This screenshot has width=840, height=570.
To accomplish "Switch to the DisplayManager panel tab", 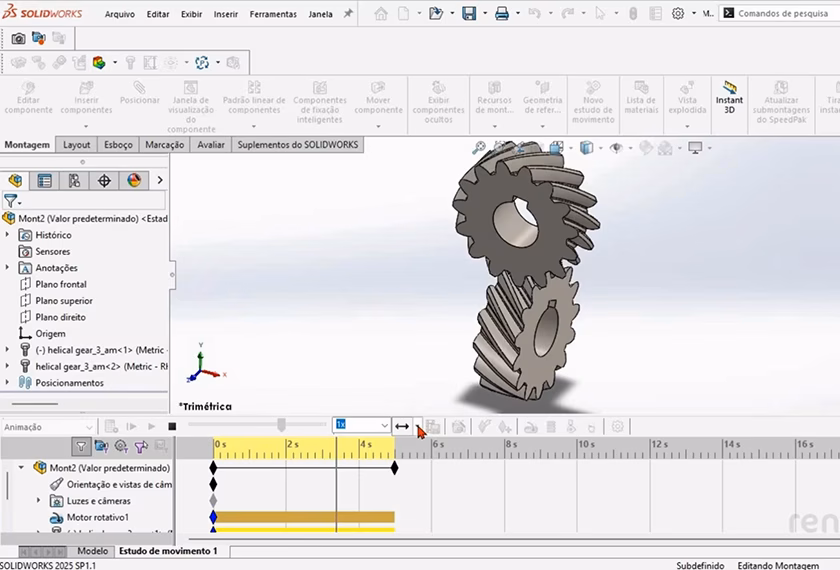I will coord(134,181).
